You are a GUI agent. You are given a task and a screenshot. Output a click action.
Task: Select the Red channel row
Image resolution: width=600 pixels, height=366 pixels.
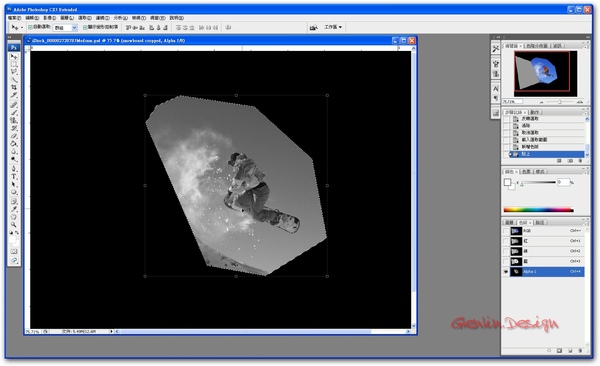point(543,241)
